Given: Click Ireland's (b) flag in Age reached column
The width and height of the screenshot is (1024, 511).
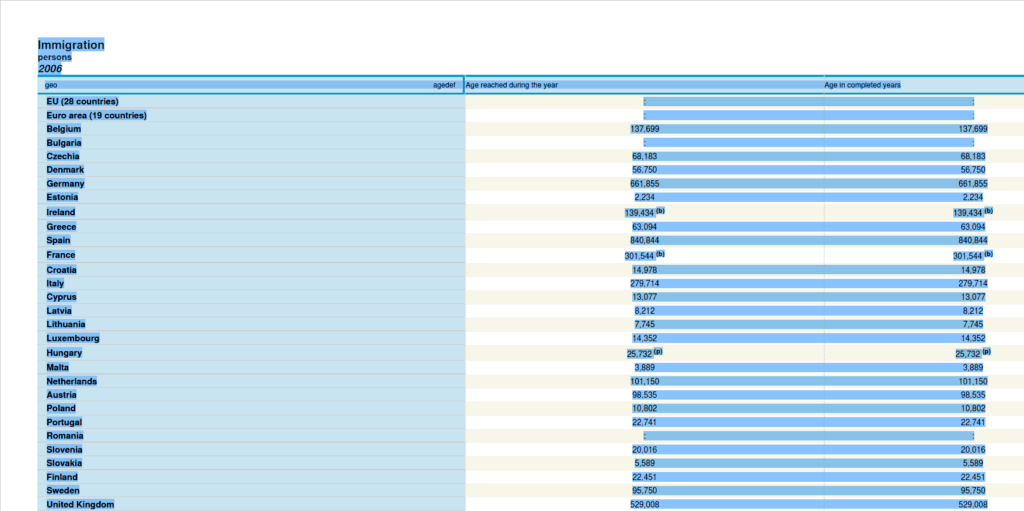Looking at the screenshot, I should 660,211.
